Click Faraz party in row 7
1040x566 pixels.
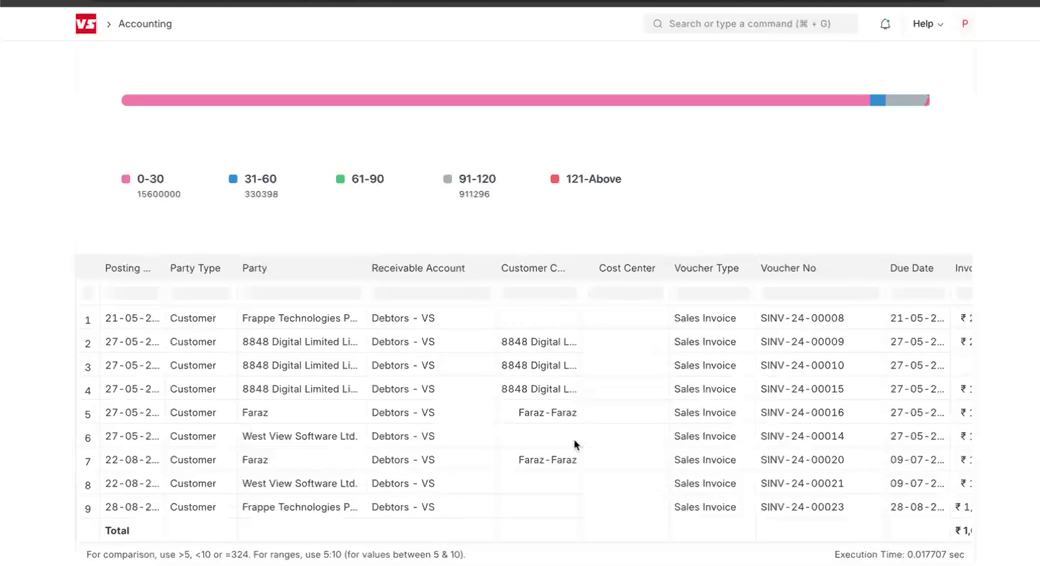click(x=255, y=460)
